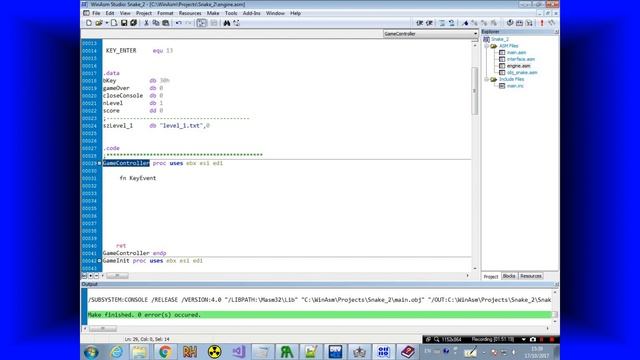
Task: Click the Cut scissors icon
Action: (x=146, y=23)
